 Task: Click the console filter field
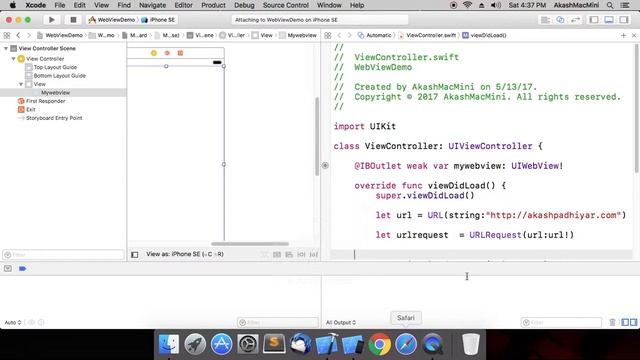pyautogui.click(x=561, y=322)
